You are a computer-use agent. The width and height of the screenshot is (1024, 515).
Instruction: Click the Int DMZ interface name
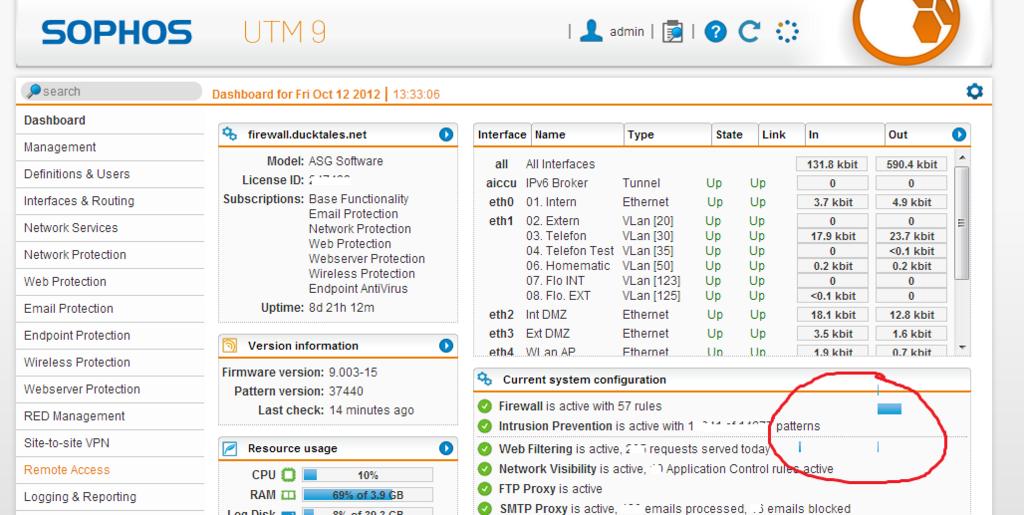coord(546,315)
